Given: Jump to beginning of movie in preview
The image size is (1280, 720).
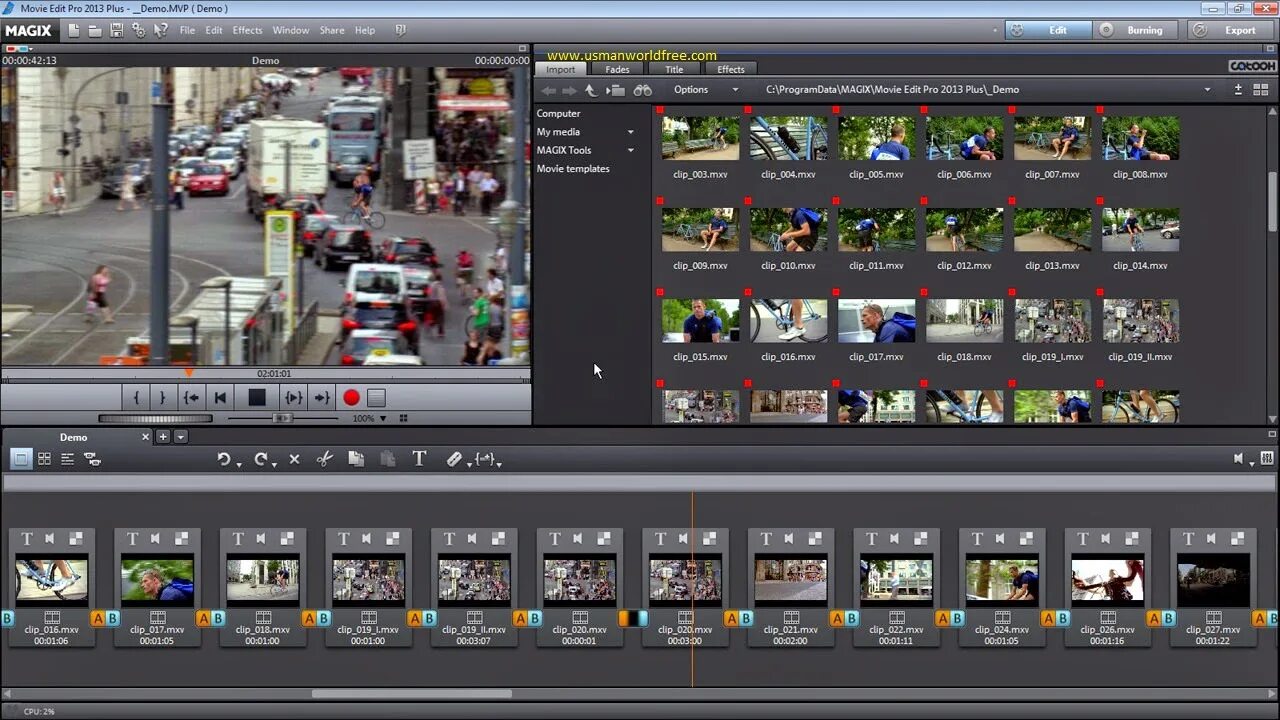Looking at the screenshot, I should coord(221,397).
